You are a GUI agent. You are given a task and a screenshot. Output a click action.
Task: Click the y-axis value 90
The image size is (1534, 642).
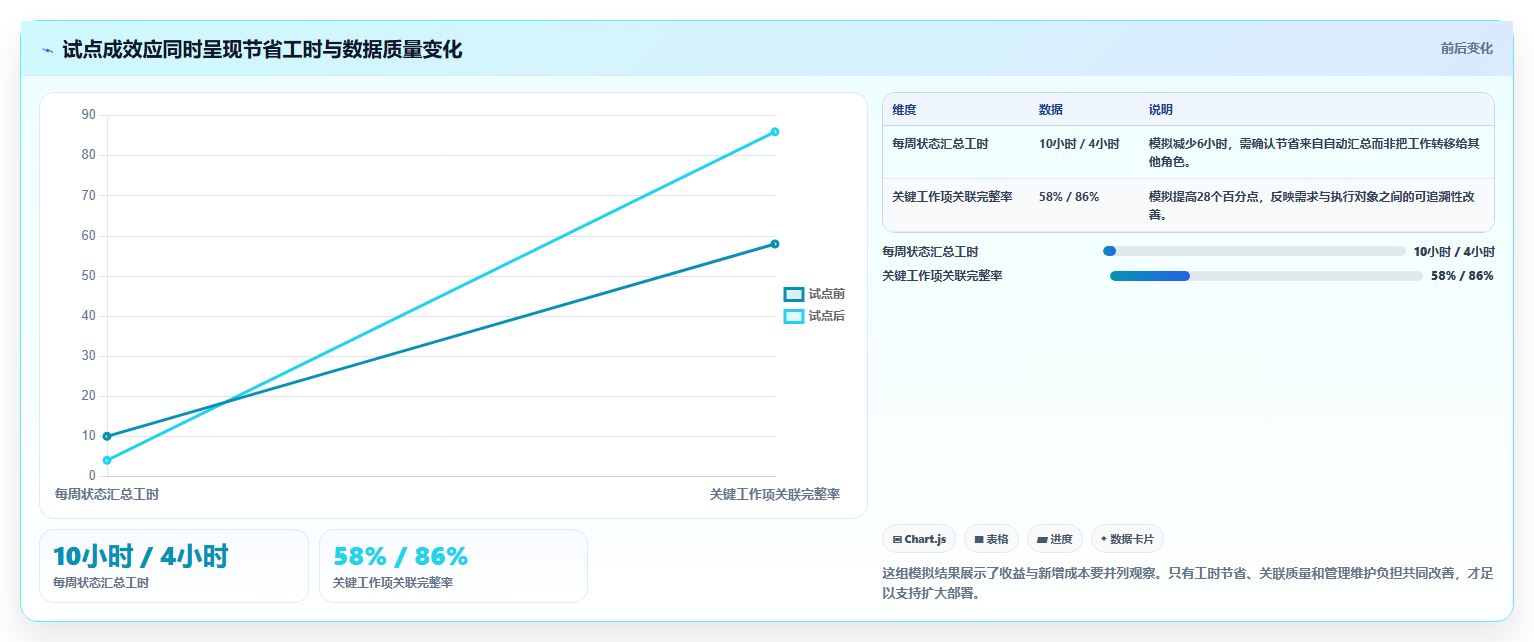(89, 115)
